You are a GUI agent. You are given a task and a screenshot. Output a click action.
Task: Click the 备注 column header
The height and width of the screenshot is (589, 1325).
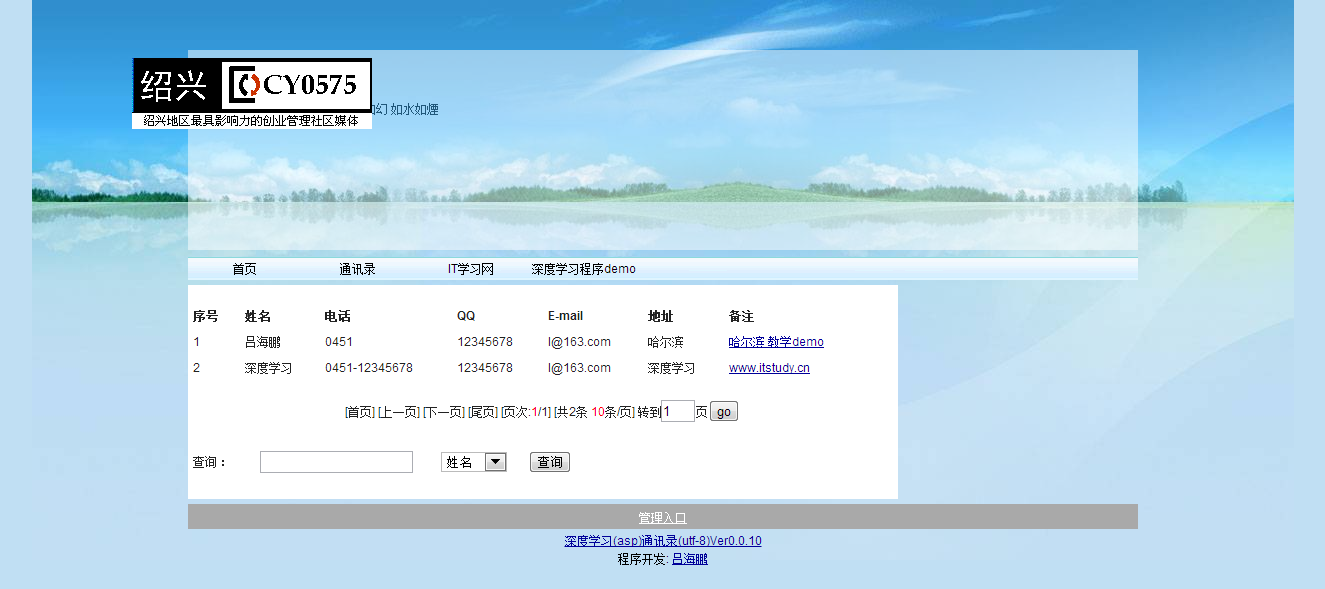pyautogui.click(x=742, y=316)
